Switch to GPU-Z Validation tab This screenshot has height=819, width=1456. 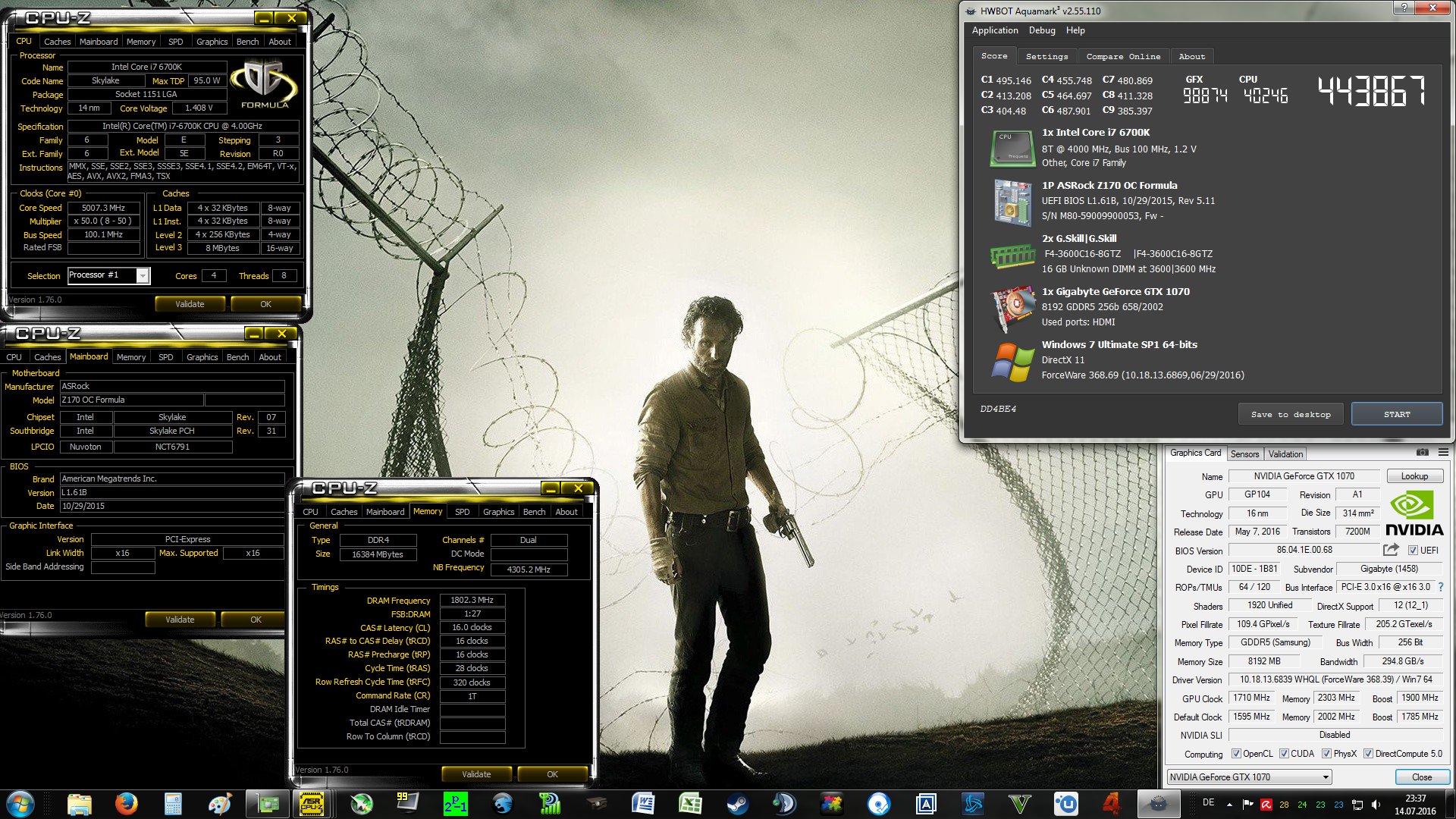click(1285, 454)
